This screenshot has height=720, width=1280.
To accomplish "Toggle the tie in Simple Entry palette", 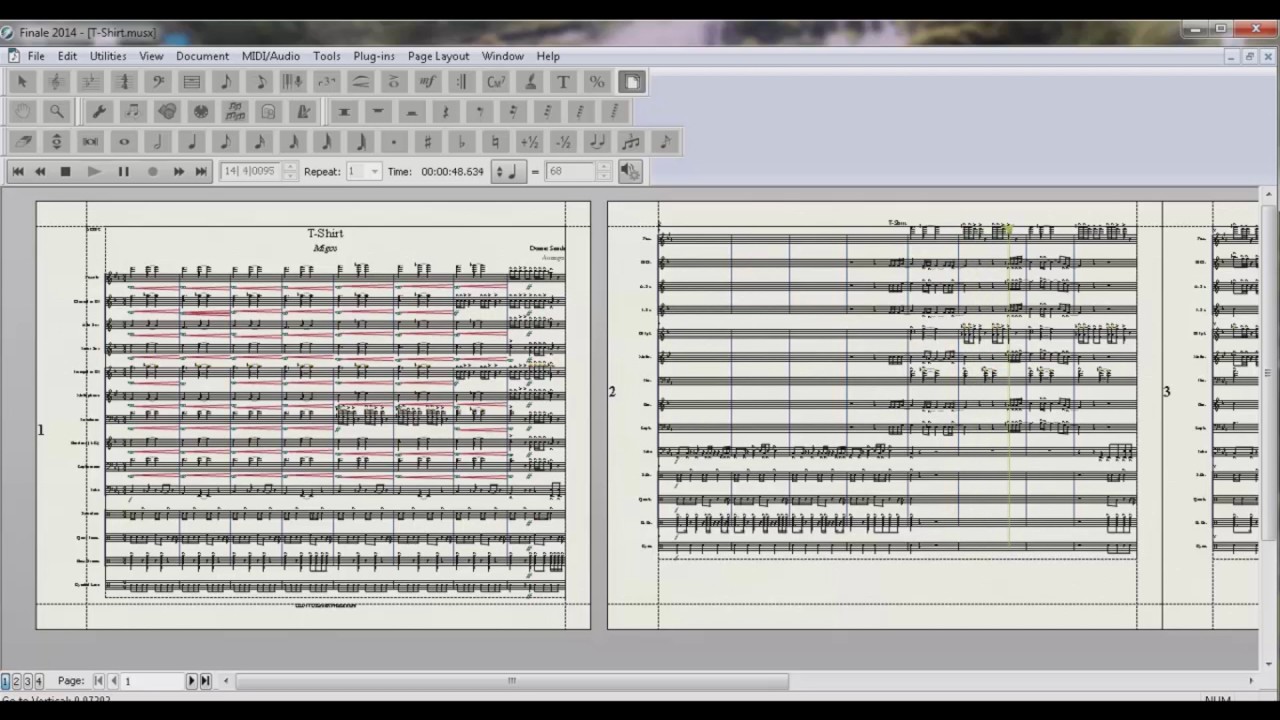I will coord(597,142).
